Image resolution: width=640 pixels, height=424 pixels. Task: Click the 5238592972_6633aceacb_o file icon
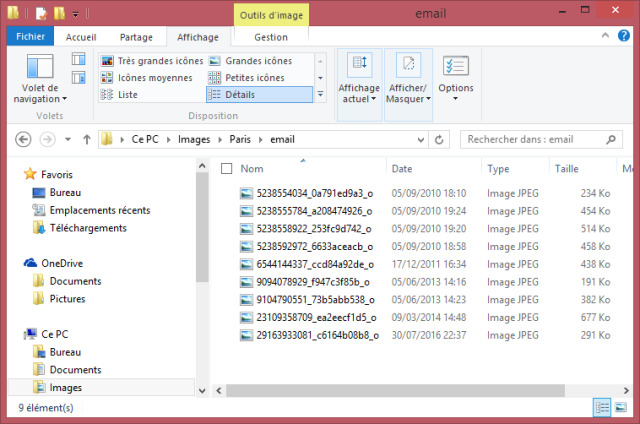coord(246,246)
